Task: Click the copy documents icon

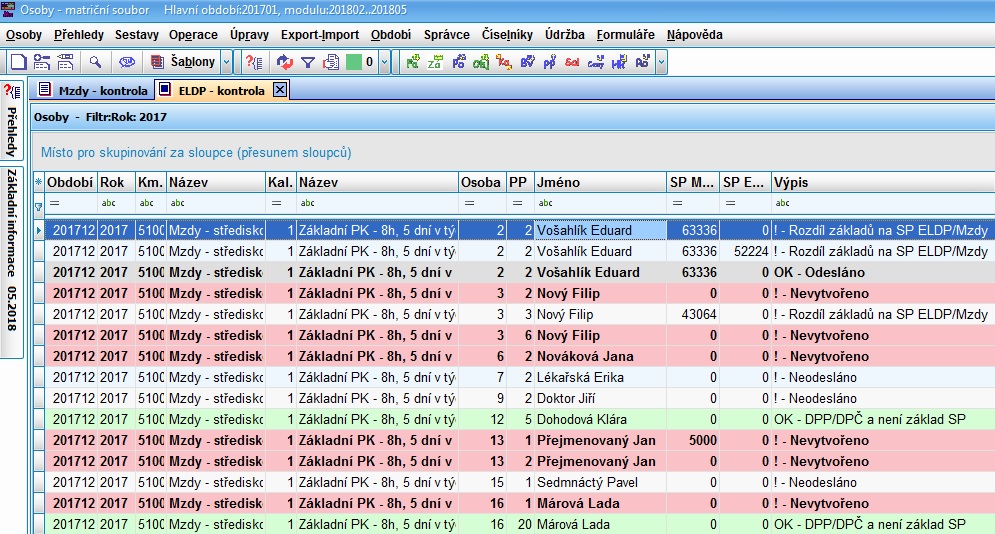Action: (x=331, y=62)
